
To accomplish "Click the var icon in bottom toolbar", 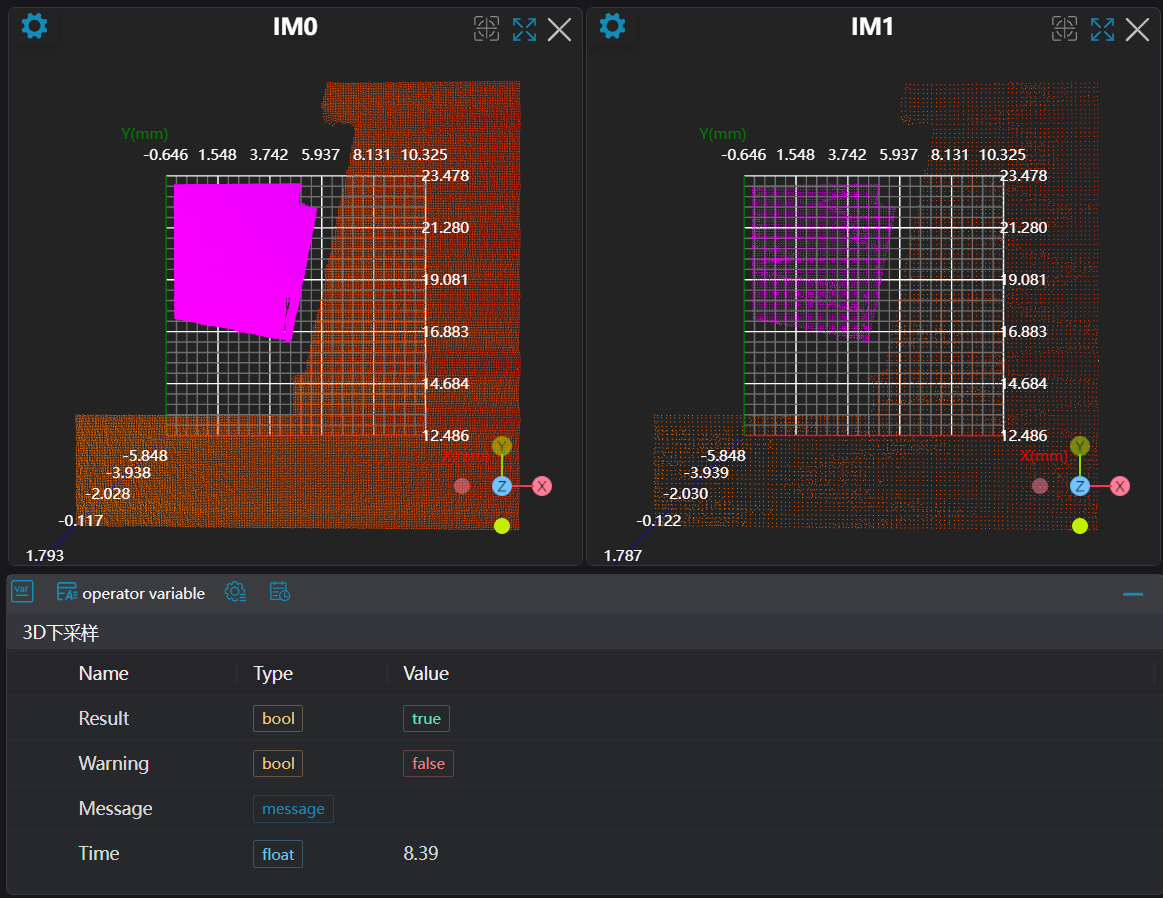I will (x=22, y=592).
